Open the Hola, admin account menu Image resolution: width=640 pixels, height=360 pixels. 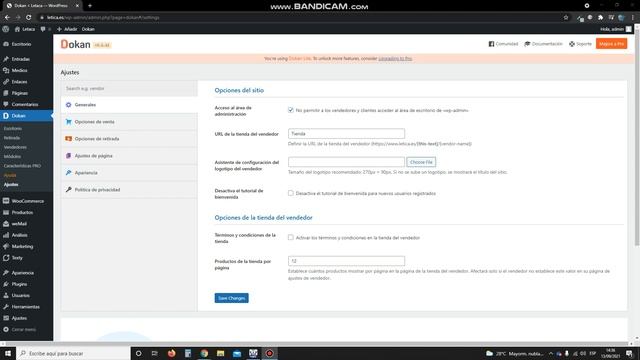click(616, 29)
